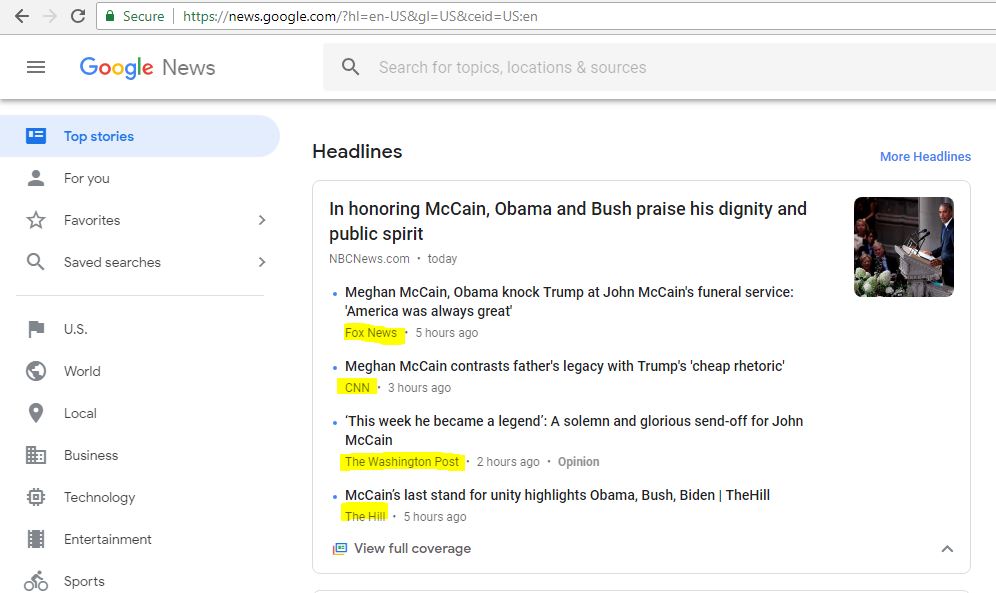Click the CNN source label

click(357, 387)
